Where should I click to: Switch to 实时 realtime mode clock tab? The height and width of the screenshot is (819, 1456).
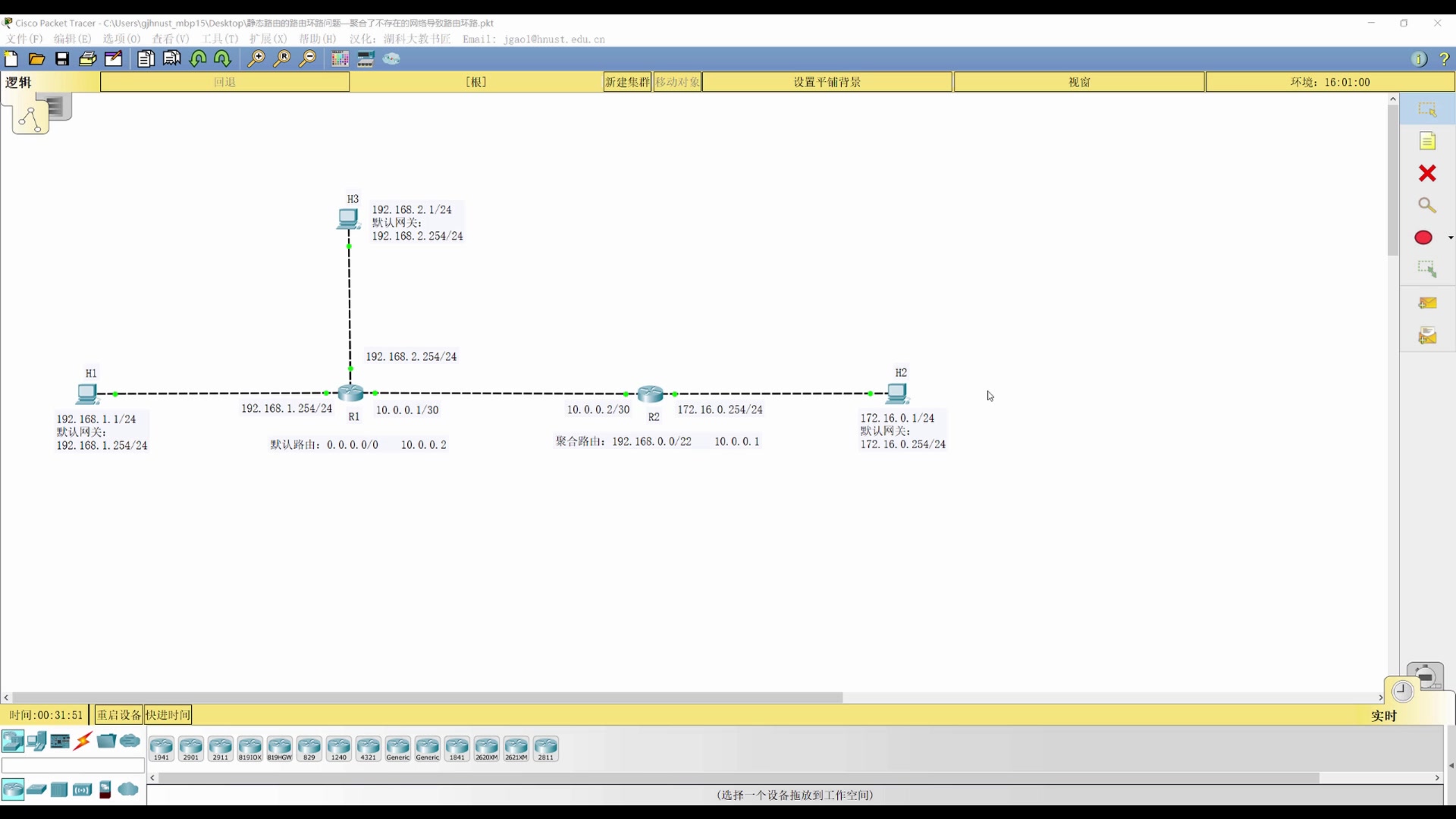click(x=1403, y=692)
